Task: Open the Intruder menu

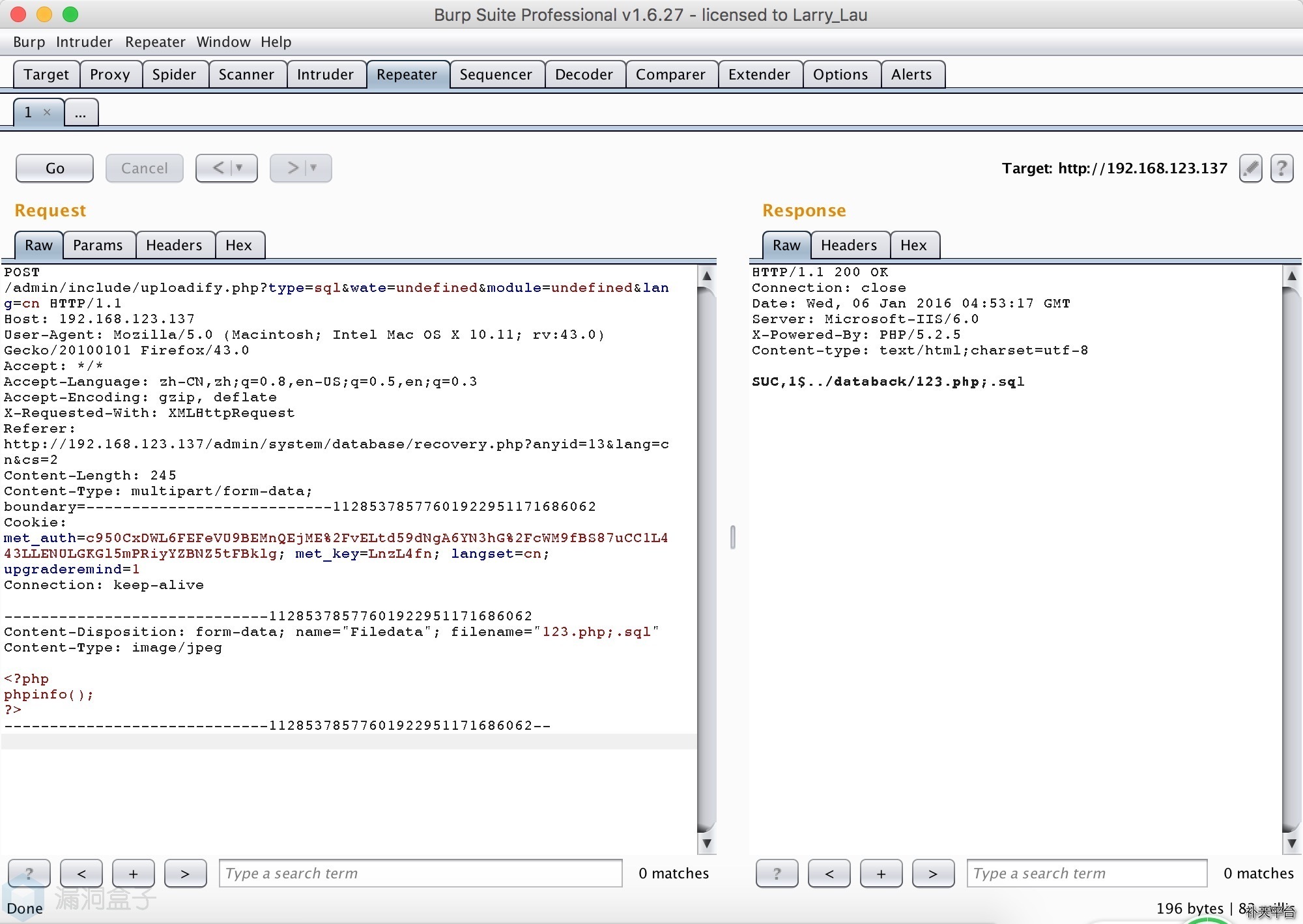Action: tap(85, 42)
